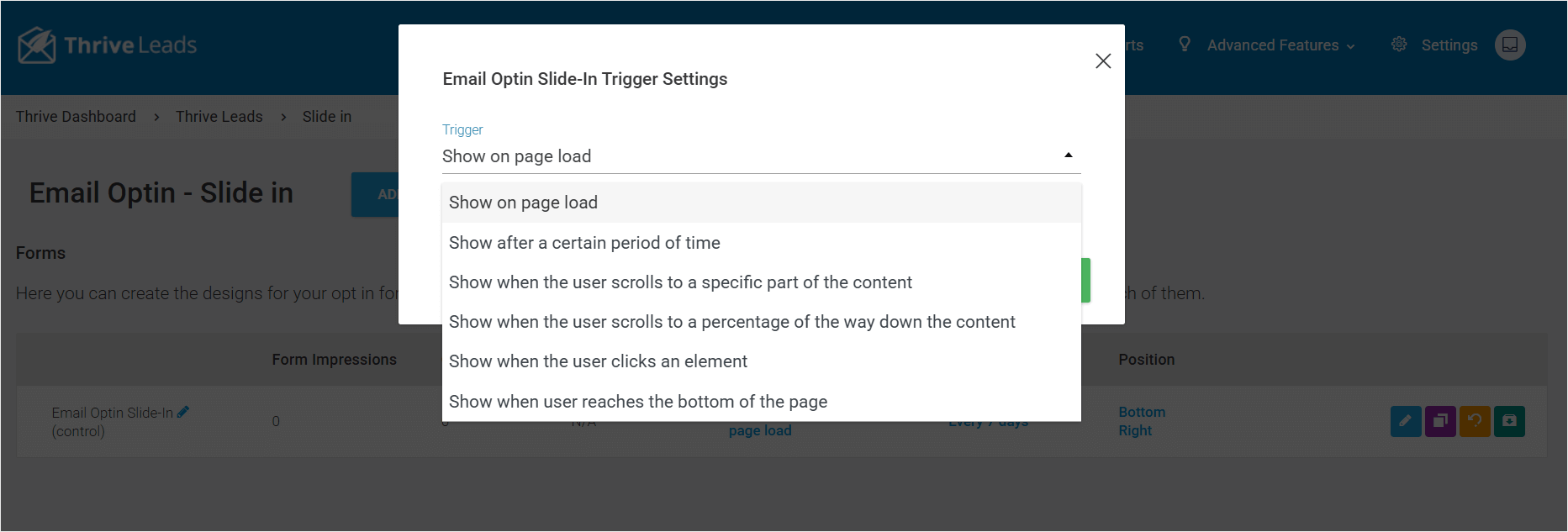Click the Bottom Right position link

coord(1142,420)
